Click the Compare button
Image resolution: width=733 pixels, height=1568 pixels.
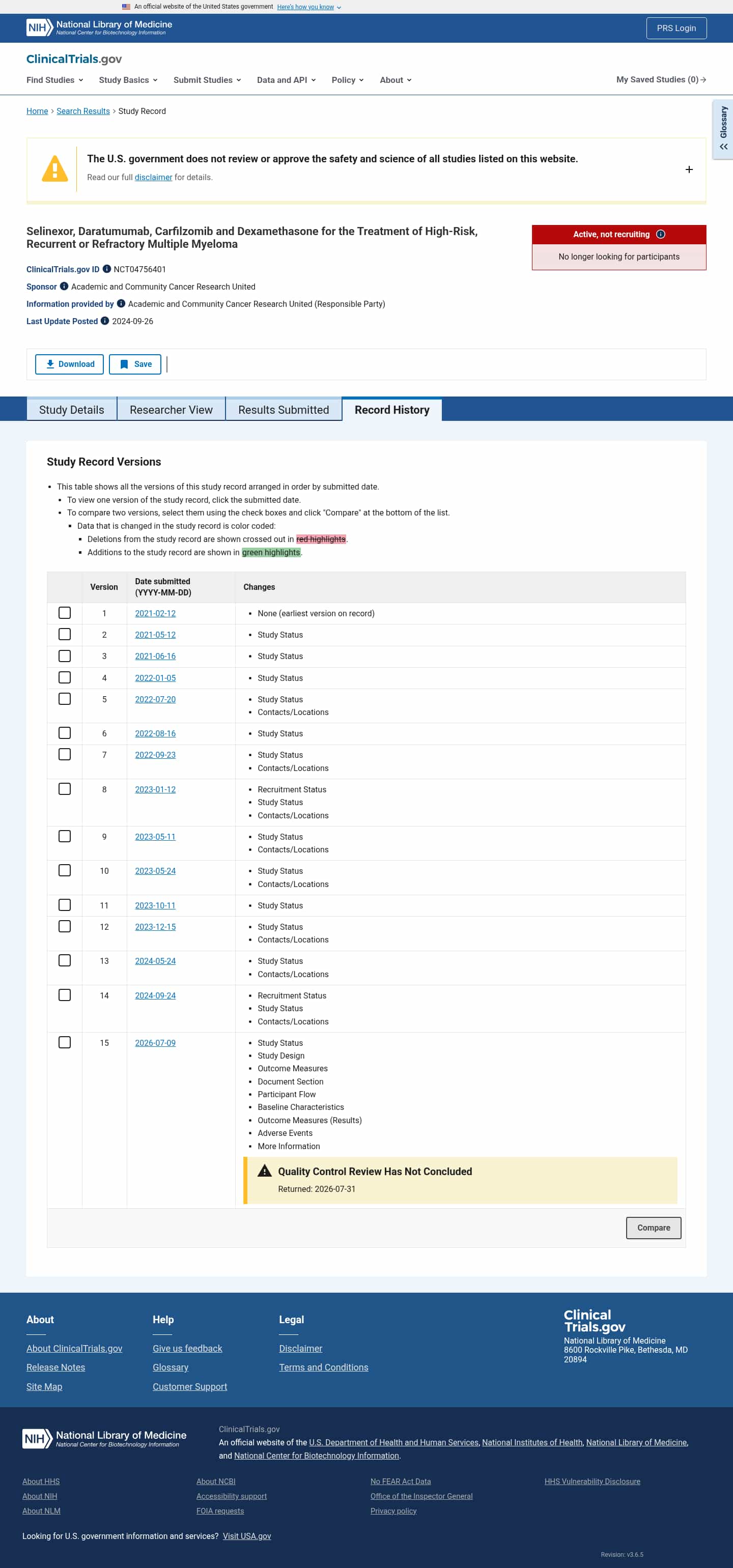pyautogui.click(x=653, y=1228)
